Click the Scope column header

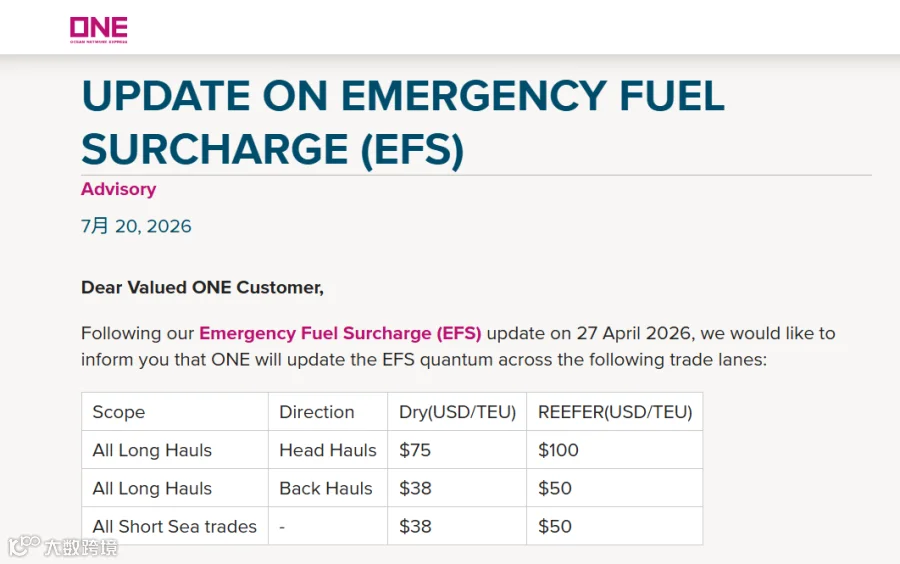coord(174,412)
